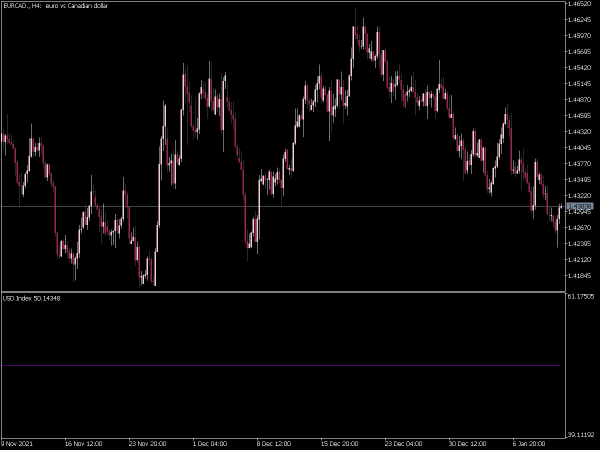Click the 23 Nov 20:00 time label
This screenshot has height=450, width=600.
click(147, 444)
